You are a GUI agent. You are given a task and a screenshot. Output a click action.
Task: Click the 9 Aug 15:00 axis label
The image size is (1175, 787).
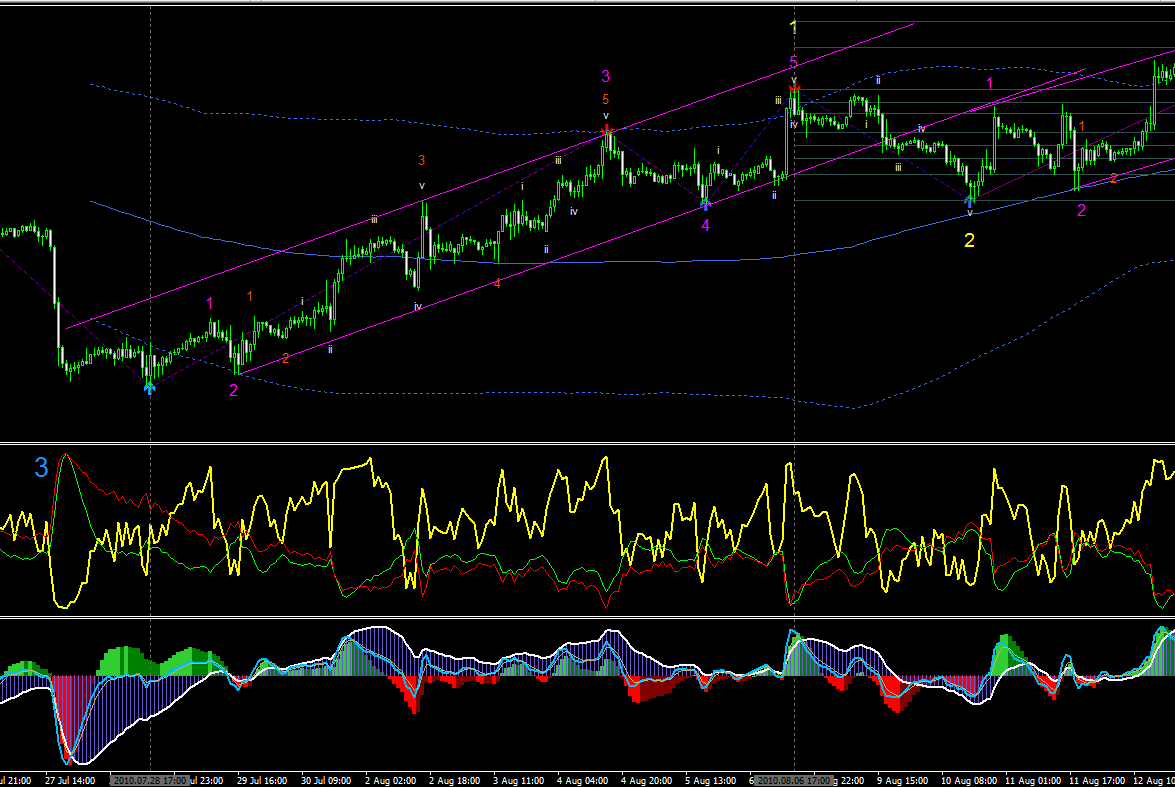(x=902, y=780)
